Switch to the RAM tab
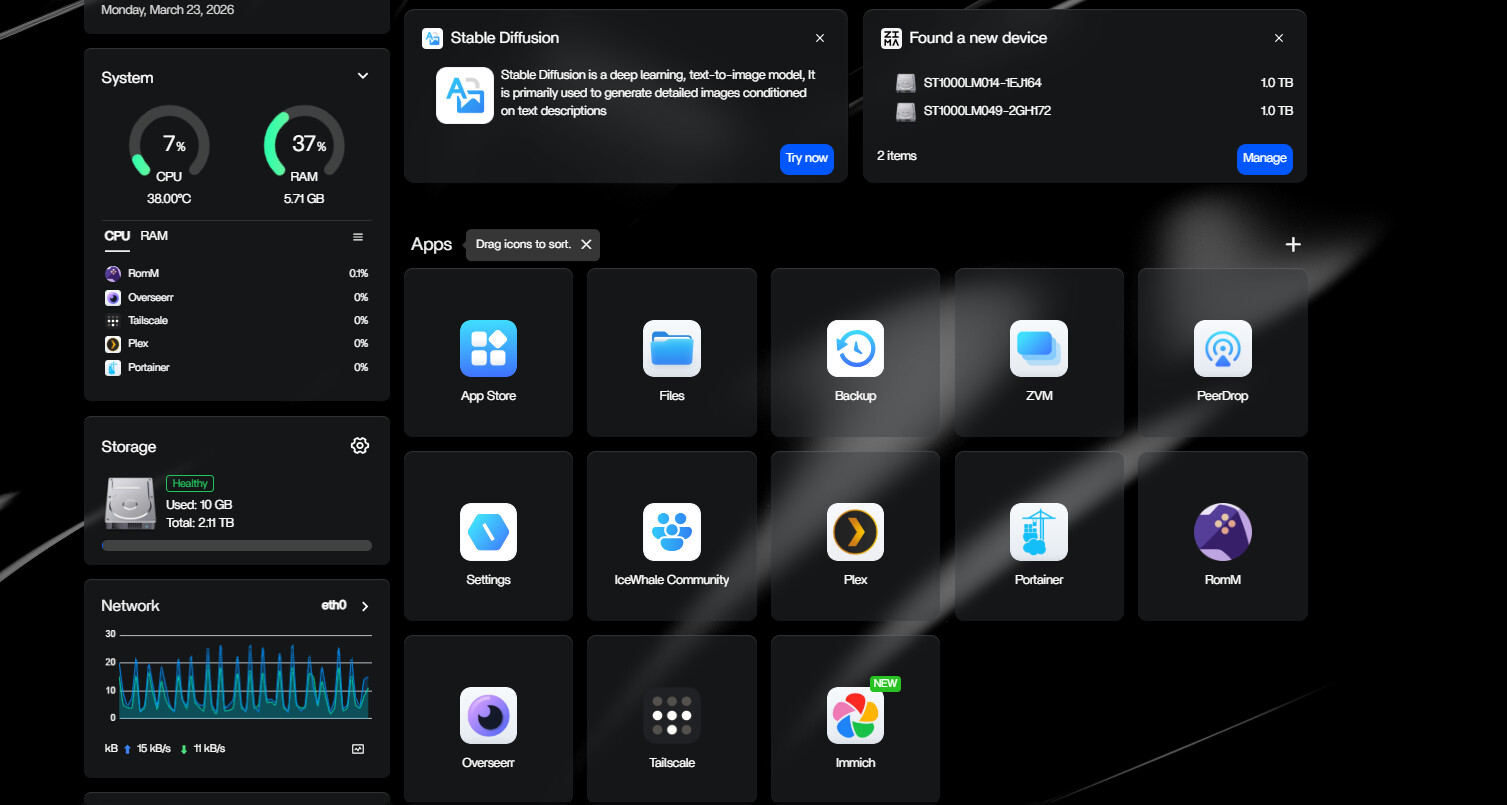The height and width of the screenshot is (805, 1507). [x=154, y=236]
